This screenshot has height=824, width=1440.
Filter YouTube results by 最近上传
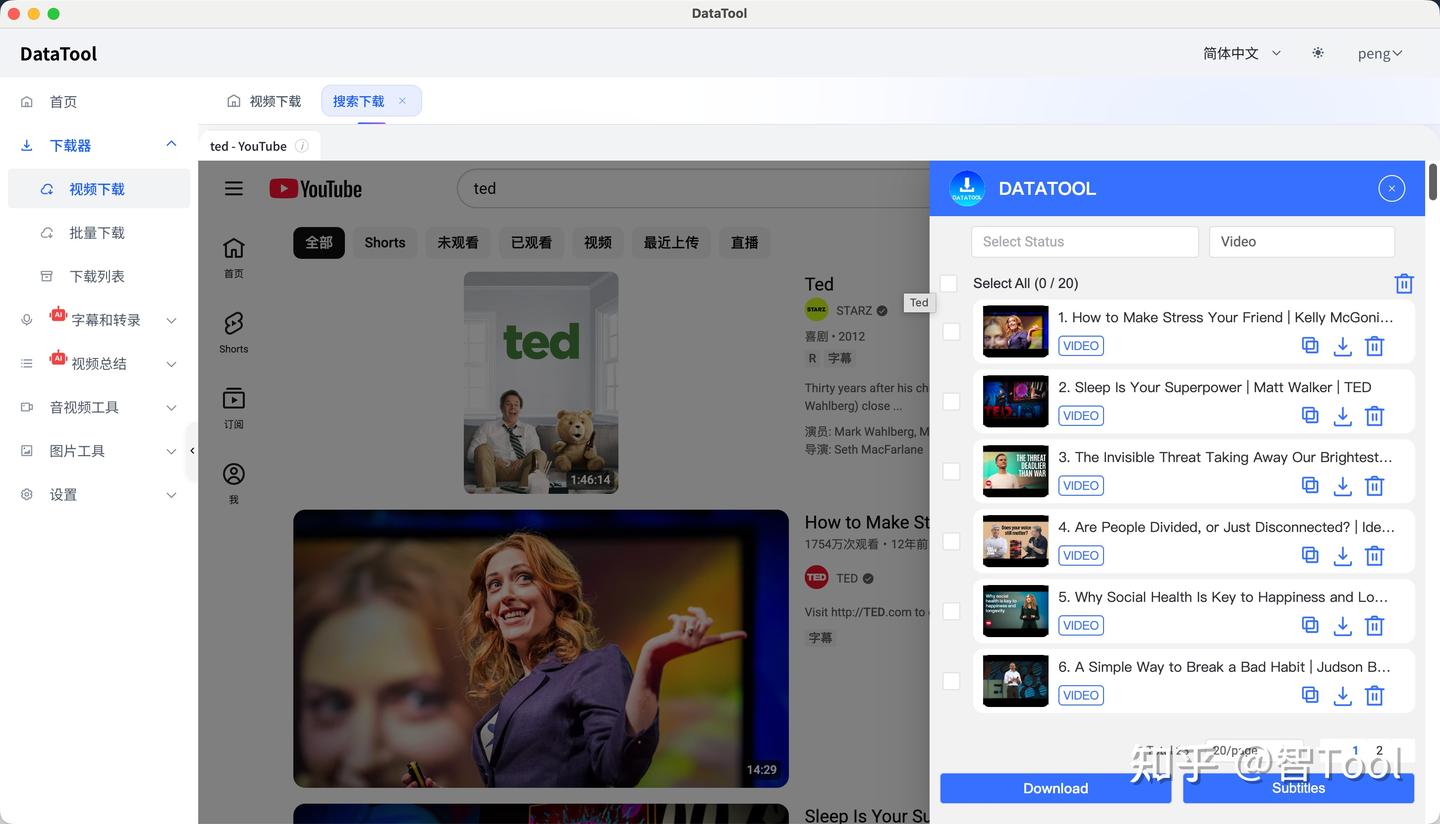coord(671,242)
